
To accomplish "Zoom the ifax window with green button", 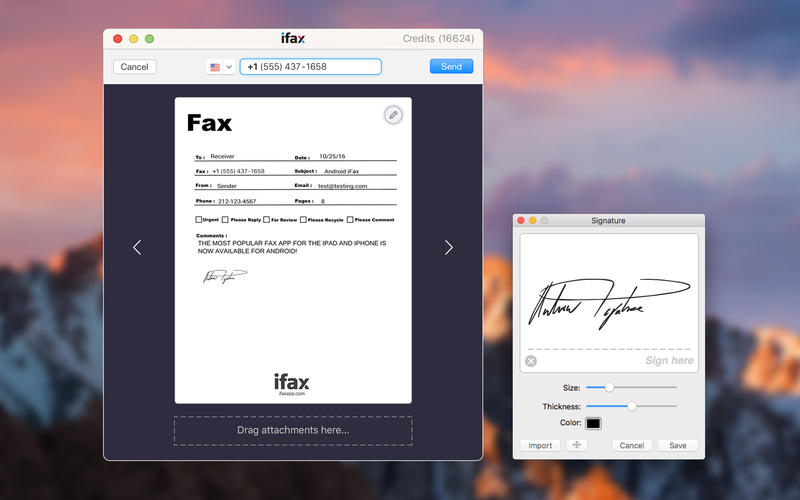I will (x=149, y=39).
